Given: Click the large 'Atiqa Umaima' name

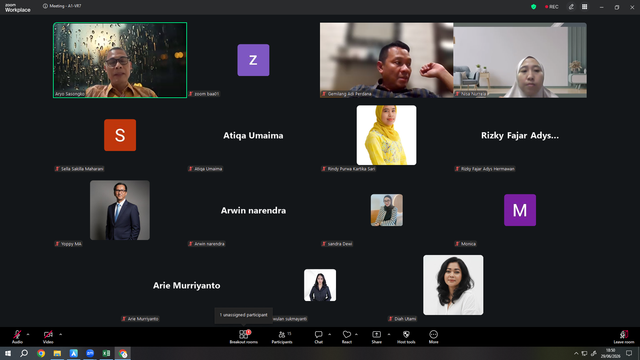Looking at the screenshot, I should pyautogui.click(x=253, y=136).
